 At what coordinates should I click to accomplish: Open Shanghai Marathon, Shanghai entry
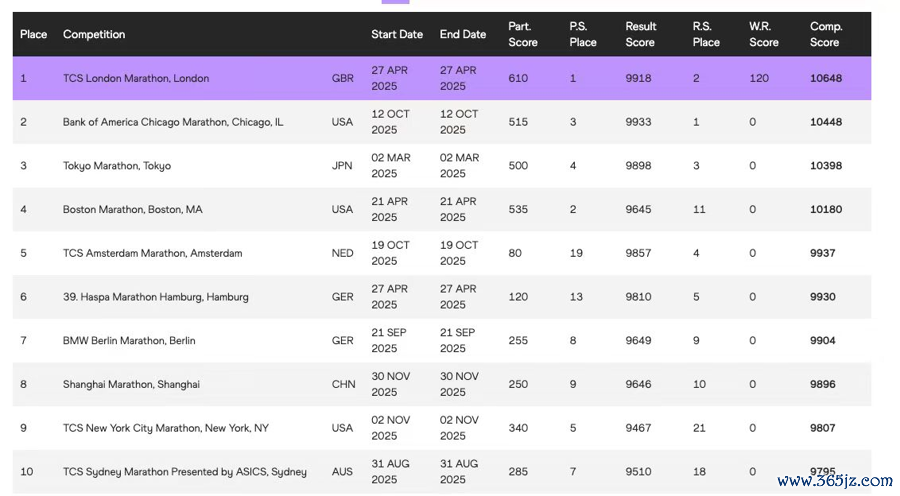click(131, 385)
